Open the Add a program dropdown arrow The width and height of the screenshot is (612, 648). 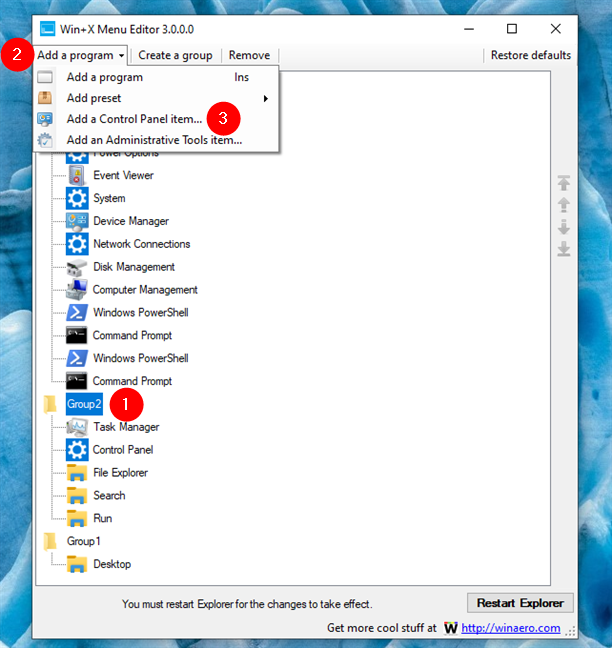pyautogui.click(x=121, y=55)
